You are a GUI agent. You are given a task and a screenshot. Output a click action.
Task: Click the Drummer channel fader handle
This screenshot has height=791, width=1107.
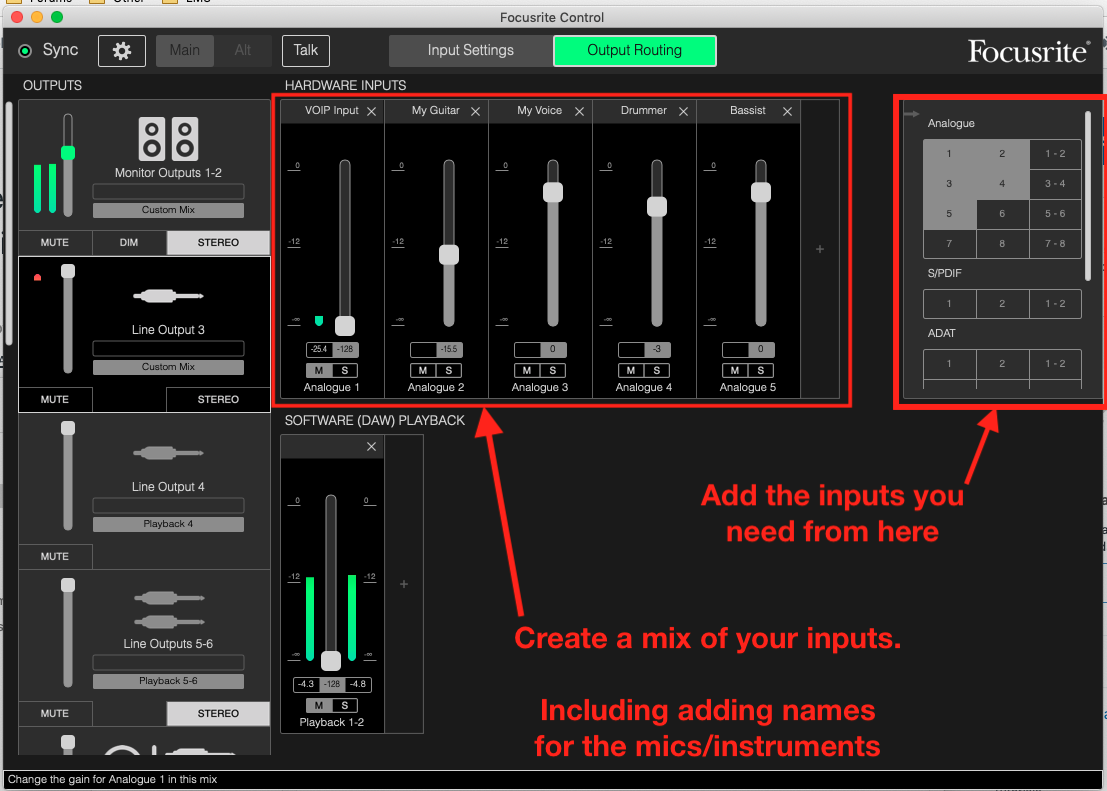tap(657, 206)
